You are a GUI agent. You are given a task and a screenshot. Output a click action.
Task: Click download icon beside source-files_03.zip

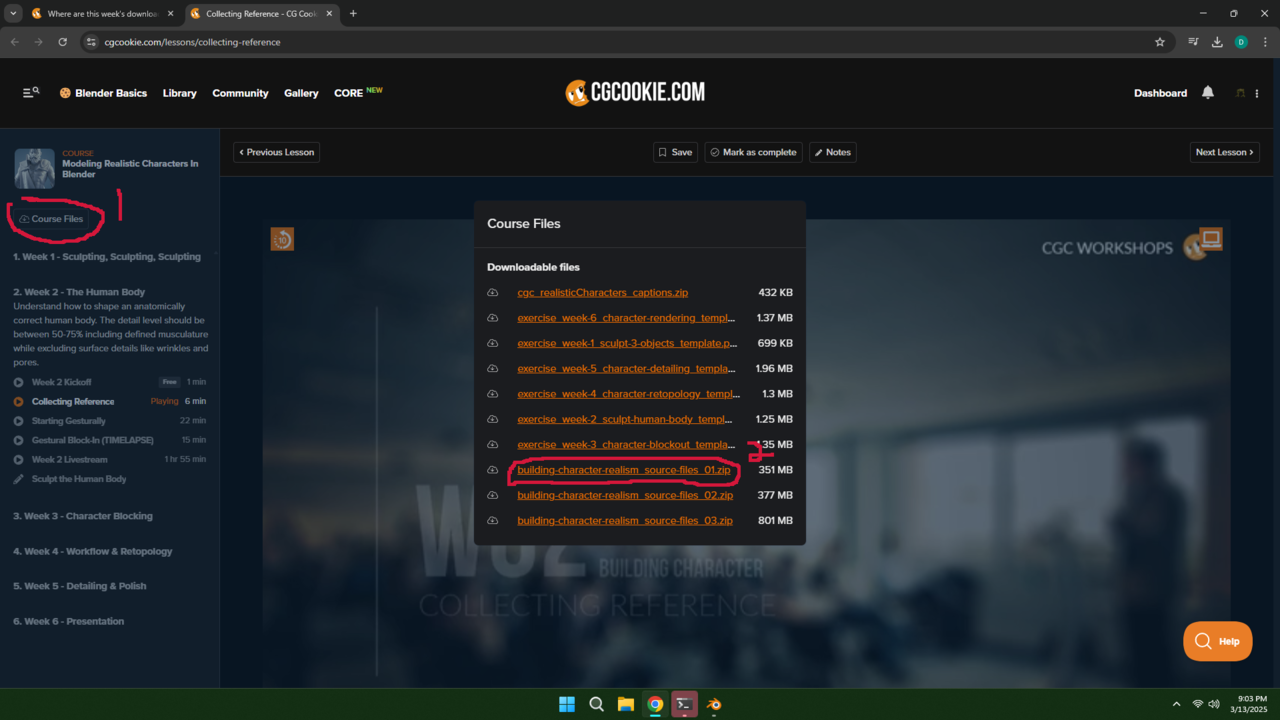(x=493, y=521)
